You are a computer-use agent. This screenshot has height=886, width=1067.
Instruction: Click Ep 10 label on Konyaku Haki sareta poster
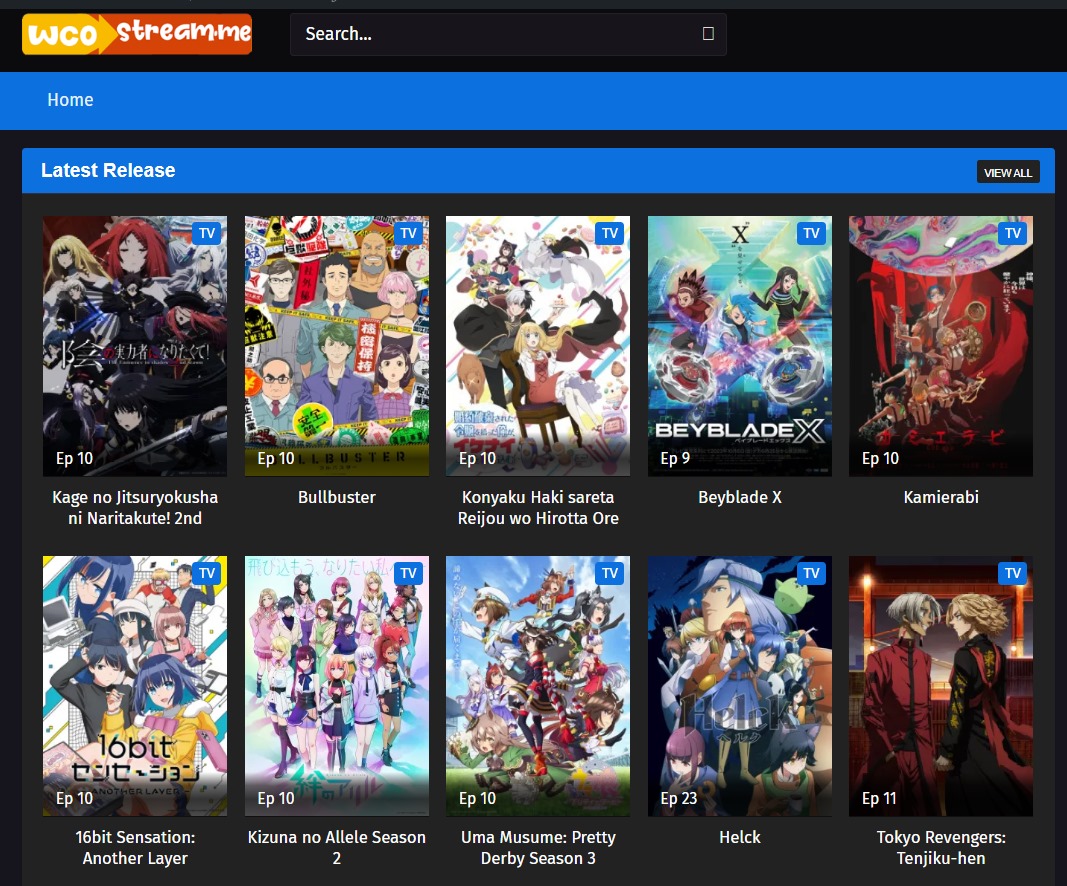[x=477, y=459]
